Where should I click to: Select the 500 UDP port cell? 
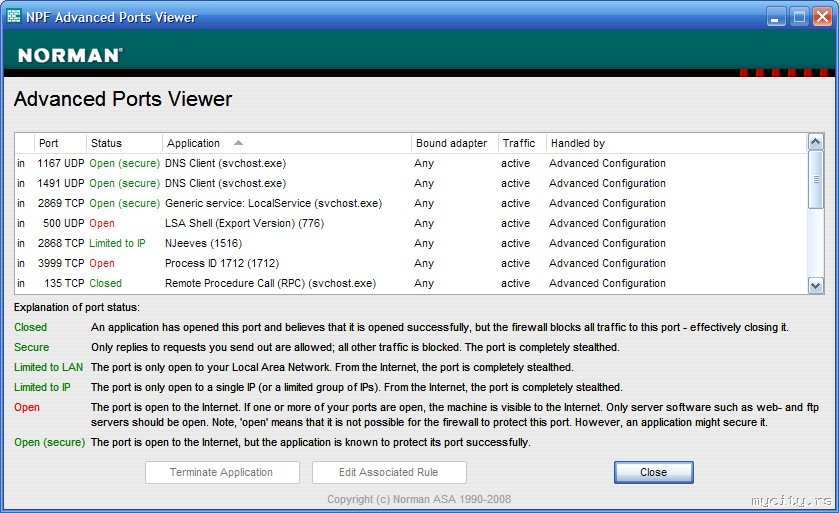click(x=64, y=223)
